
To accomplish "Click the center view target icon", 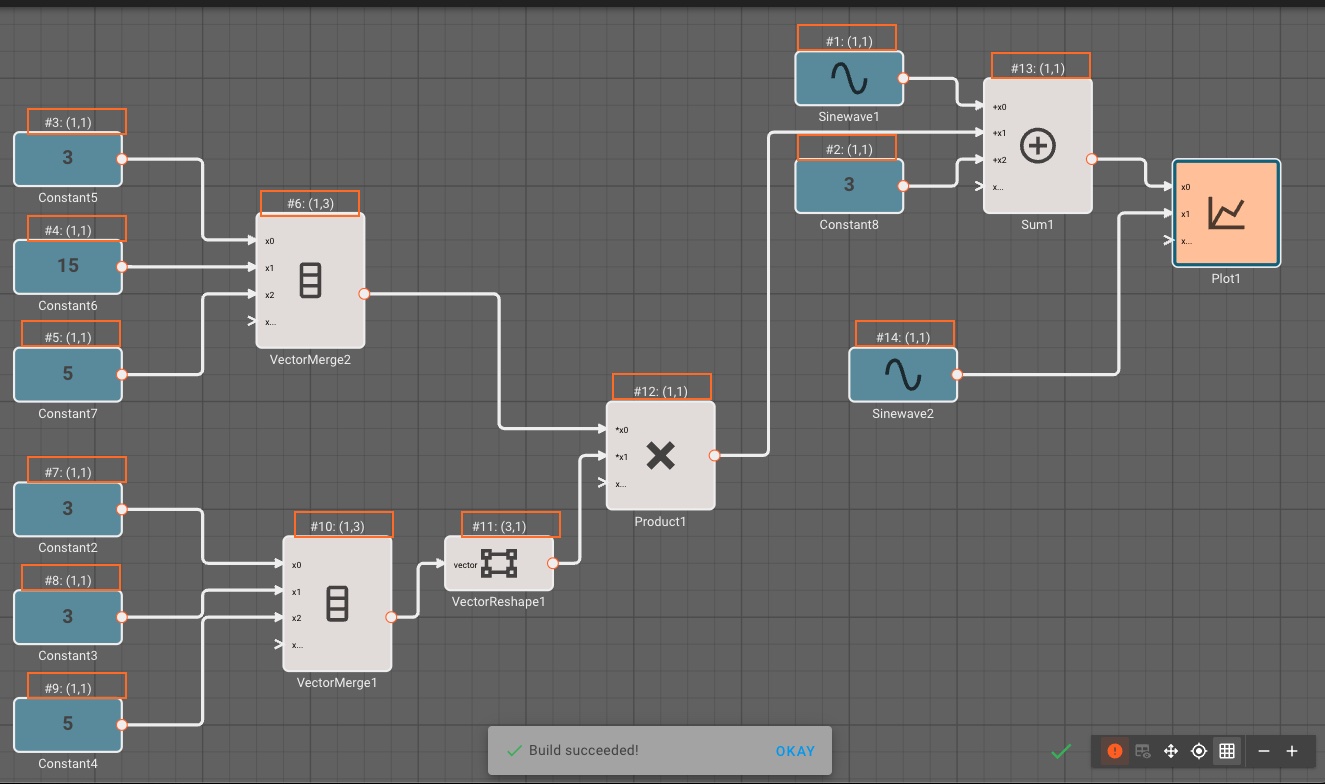I will point(1199,751).
